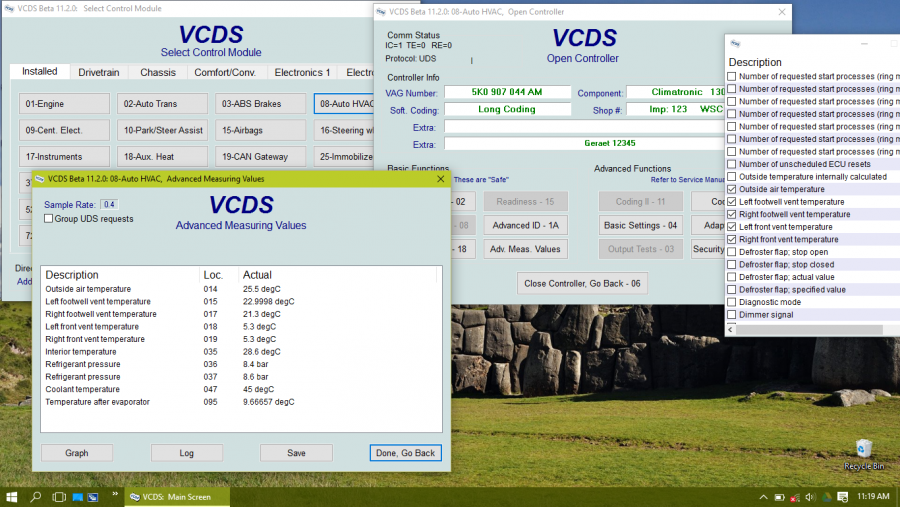Check Outside temperature internally calculated
900x507 pixels.
coord(732,177)
